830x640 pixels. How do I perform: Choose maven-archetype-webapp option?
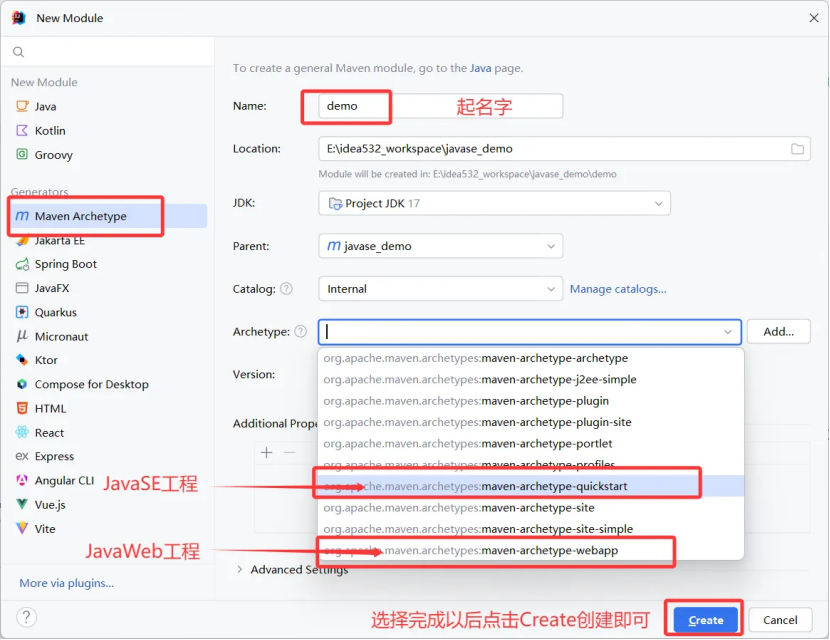(531, 550)
